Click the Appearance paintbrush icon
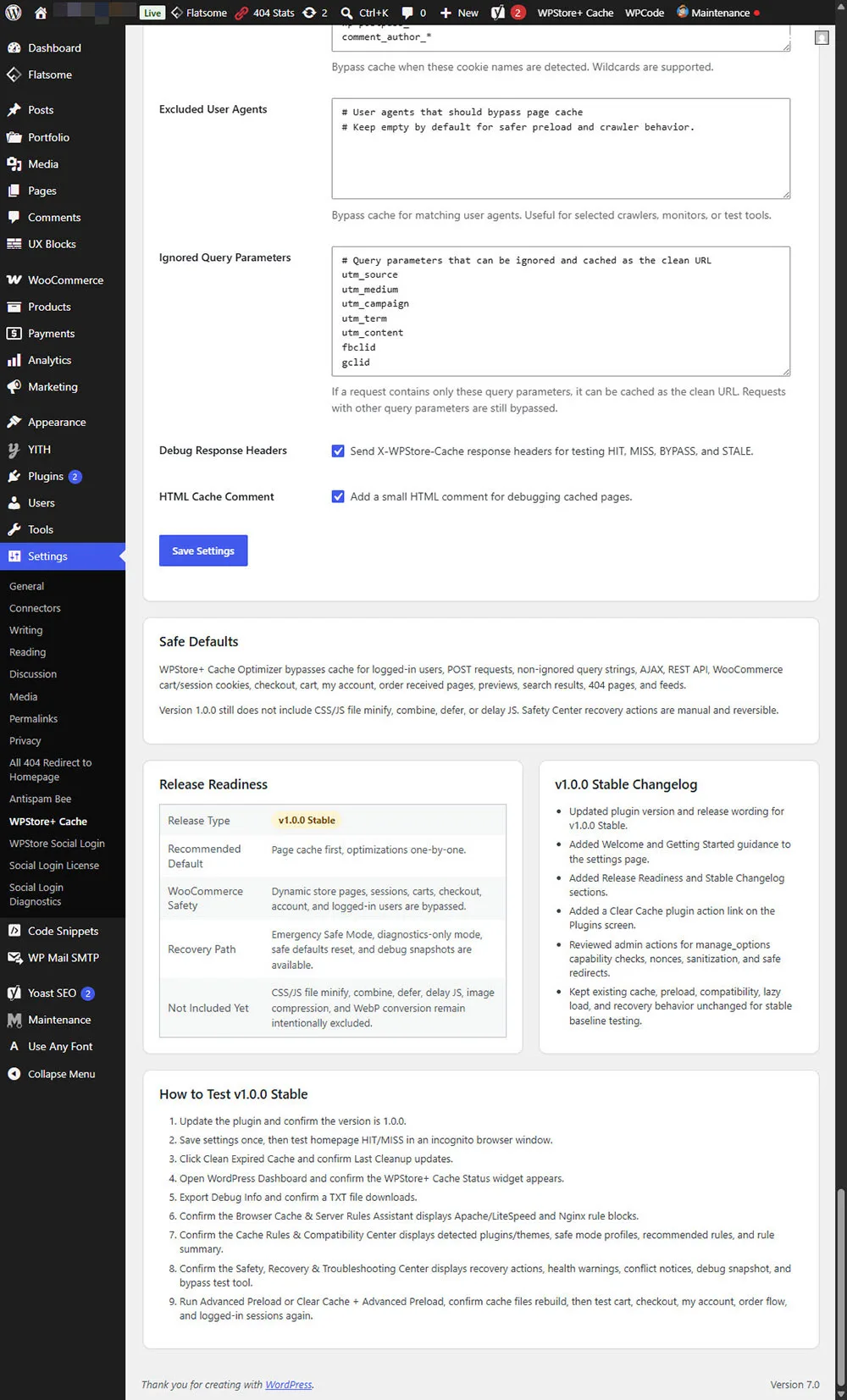This screenshot has height=1400, width=847. (x=14, y=422)
